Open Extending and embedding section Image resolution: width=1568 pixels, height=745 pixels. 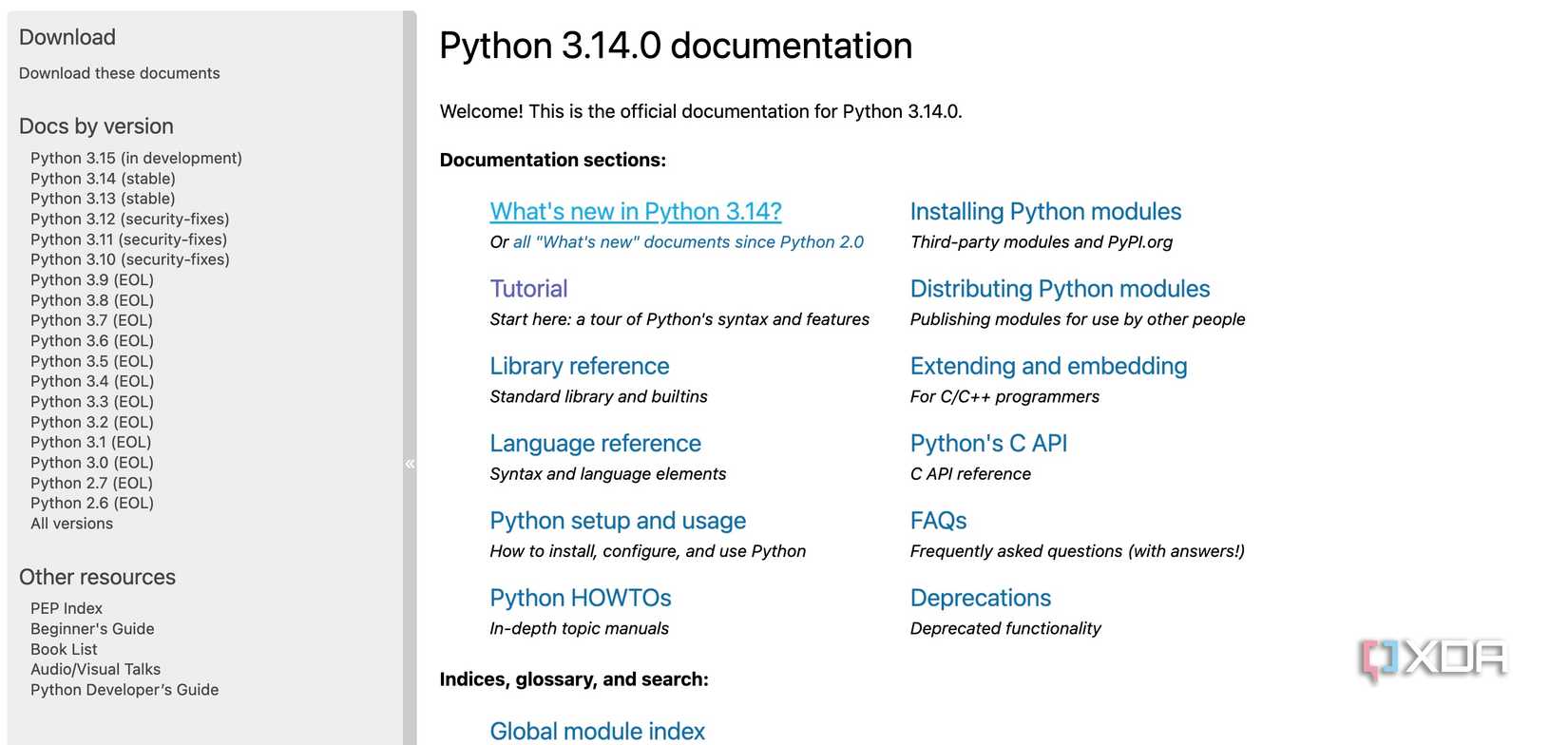click(x=1048, y=366)
